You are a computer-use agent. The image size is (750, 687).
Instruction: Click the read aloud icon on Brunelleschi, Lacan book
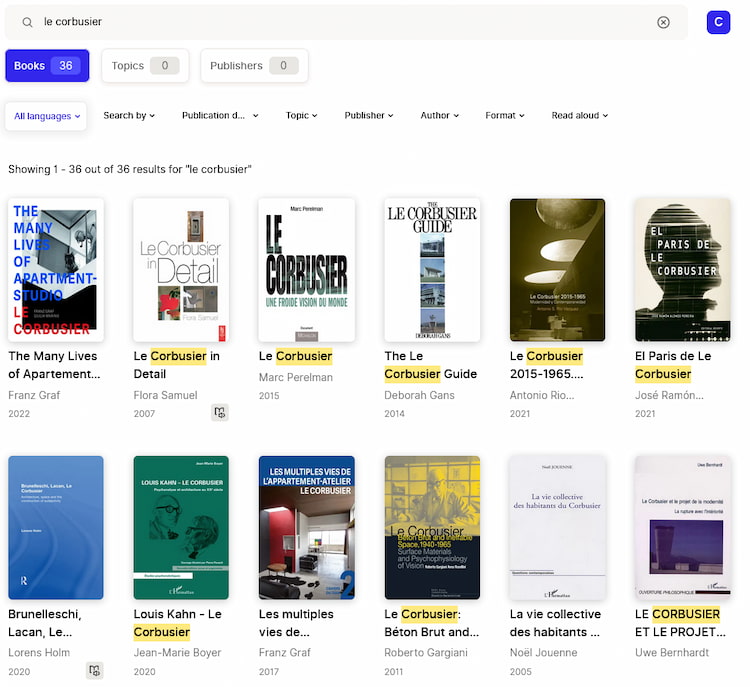click(95, 670)
